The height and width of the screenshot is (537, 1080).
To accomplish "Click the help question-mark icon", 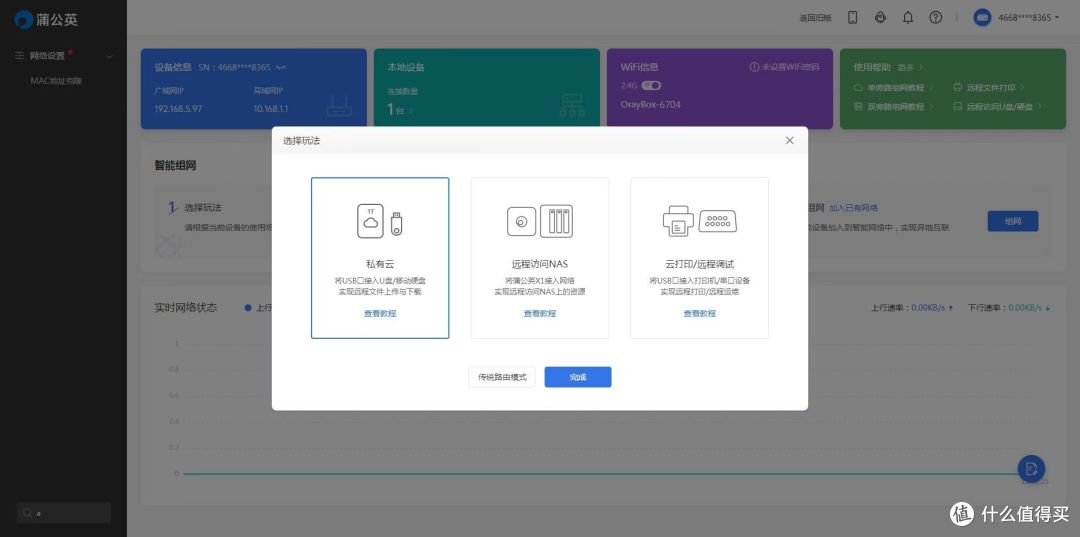I will coord(935,17).
